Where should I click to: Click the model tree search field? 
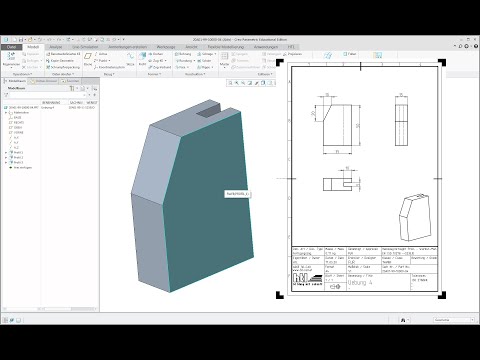pyautogui.click(x=47, y=95)
